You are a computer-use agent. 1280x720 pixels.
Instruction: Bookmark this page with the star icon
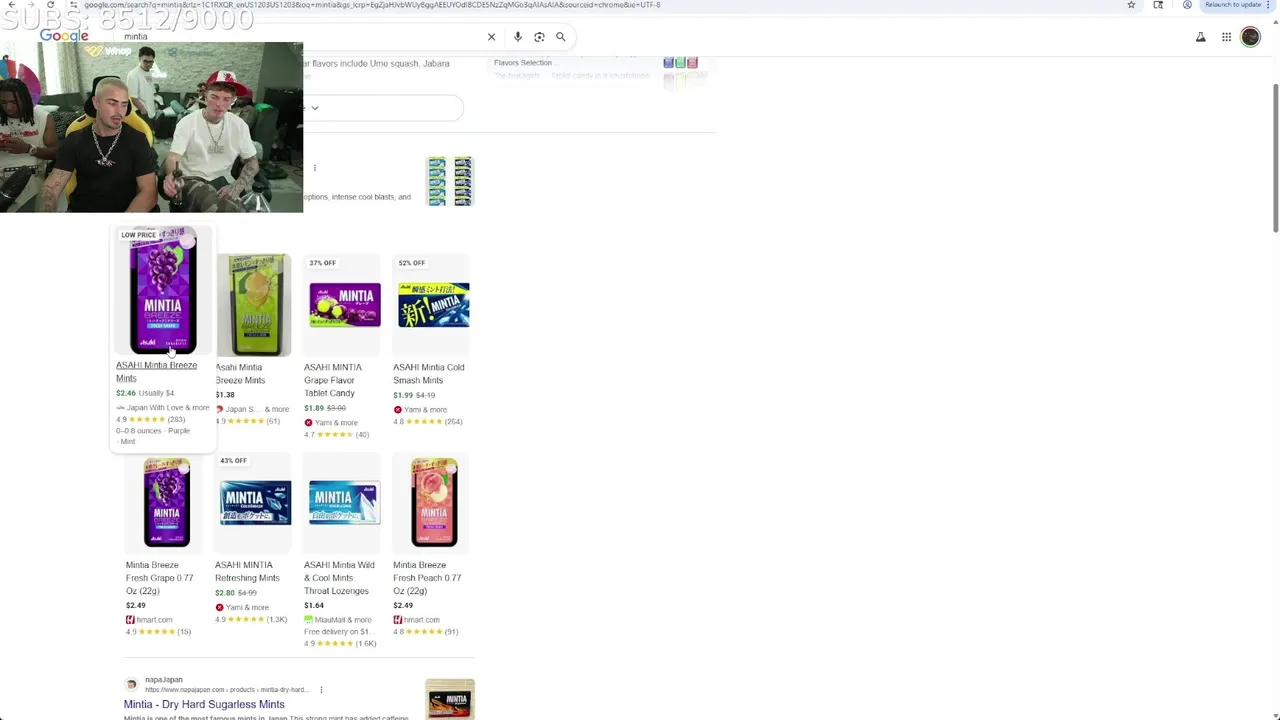[1131, 5]
